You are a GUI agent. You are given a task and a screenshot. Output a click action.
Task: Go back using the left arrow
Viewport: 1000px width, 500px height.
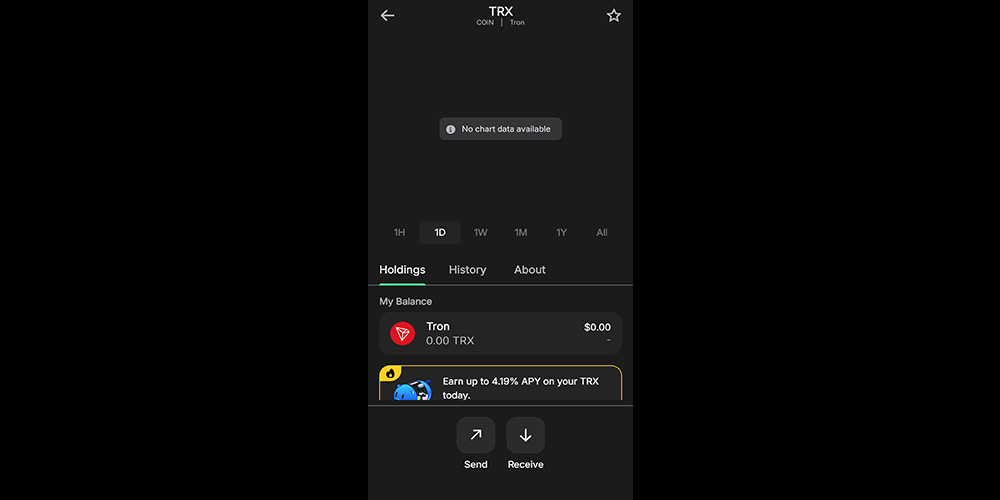tap(387, 15)
